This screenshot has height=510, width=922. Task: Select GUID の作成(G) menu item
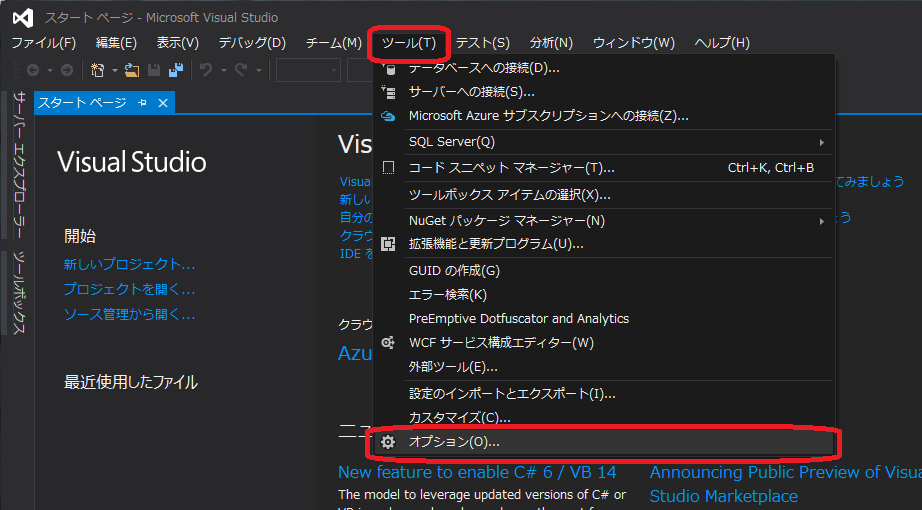tap(604, 271)
